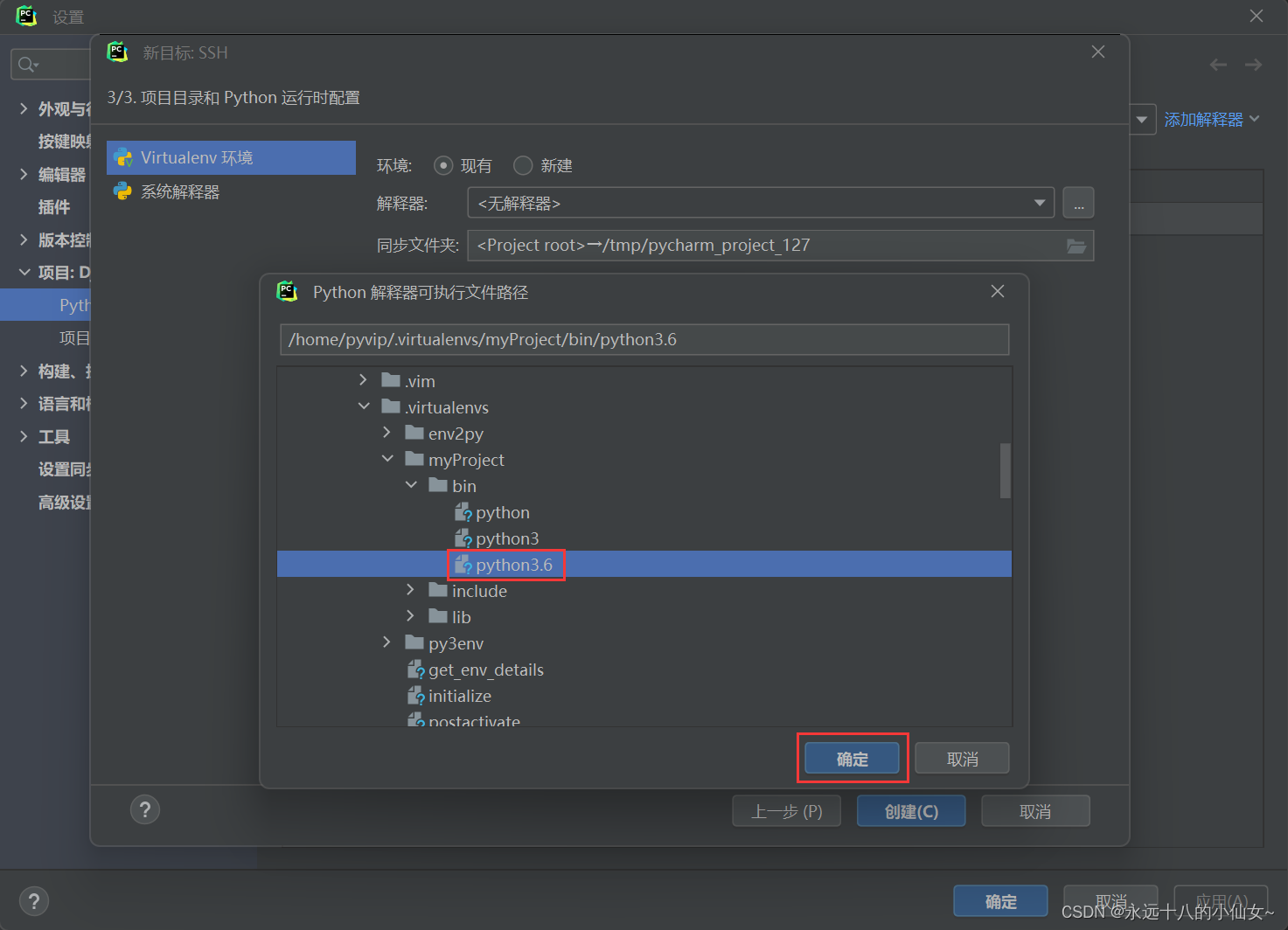Select the existing environment radio button
This screenshot has width=1288, height=930.
coord(444,165)
